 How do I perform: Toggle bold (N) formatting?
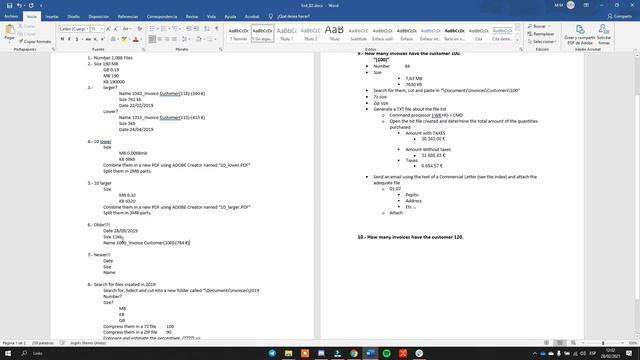[62, 39]
